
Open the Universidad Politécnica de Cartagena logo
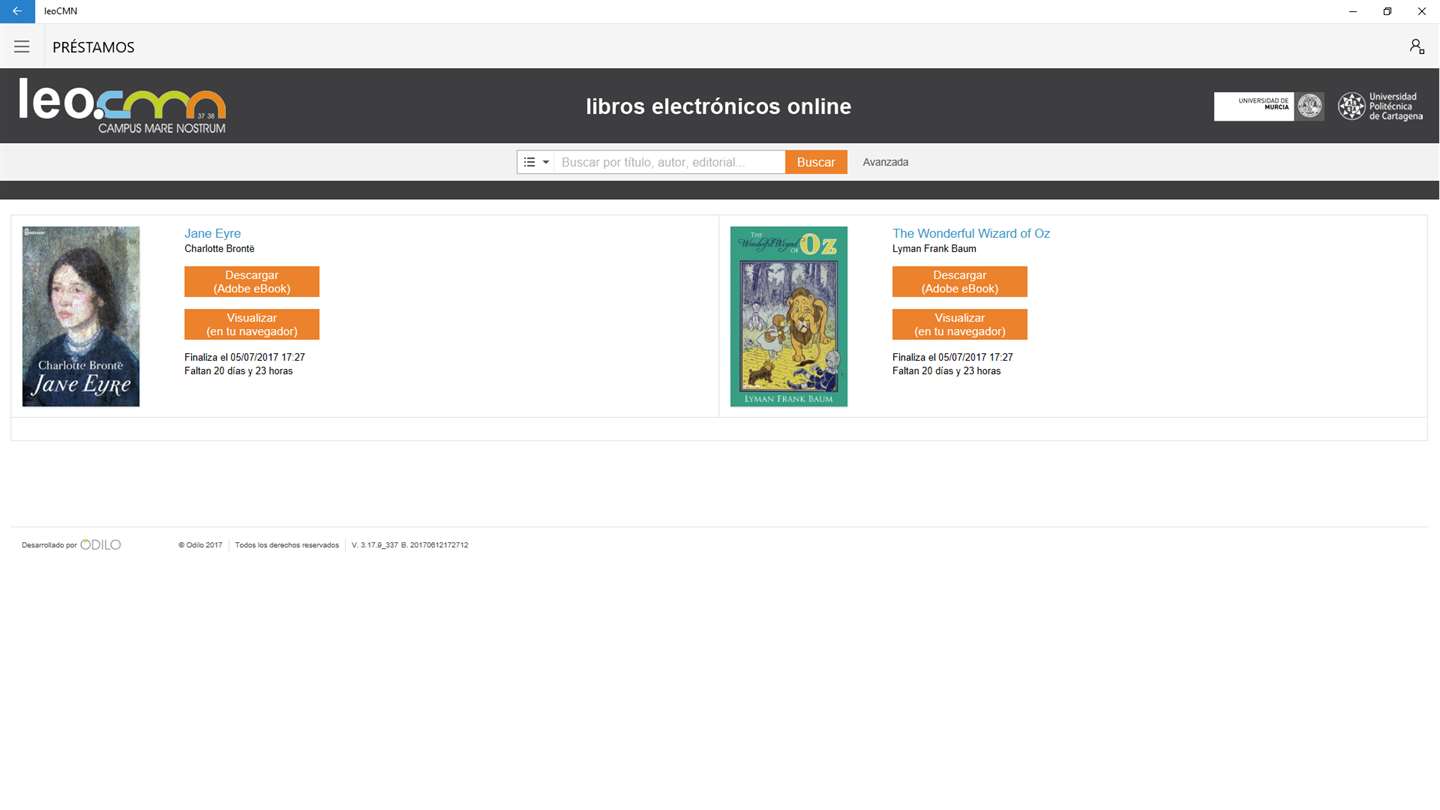click(x=1381, y=106)
